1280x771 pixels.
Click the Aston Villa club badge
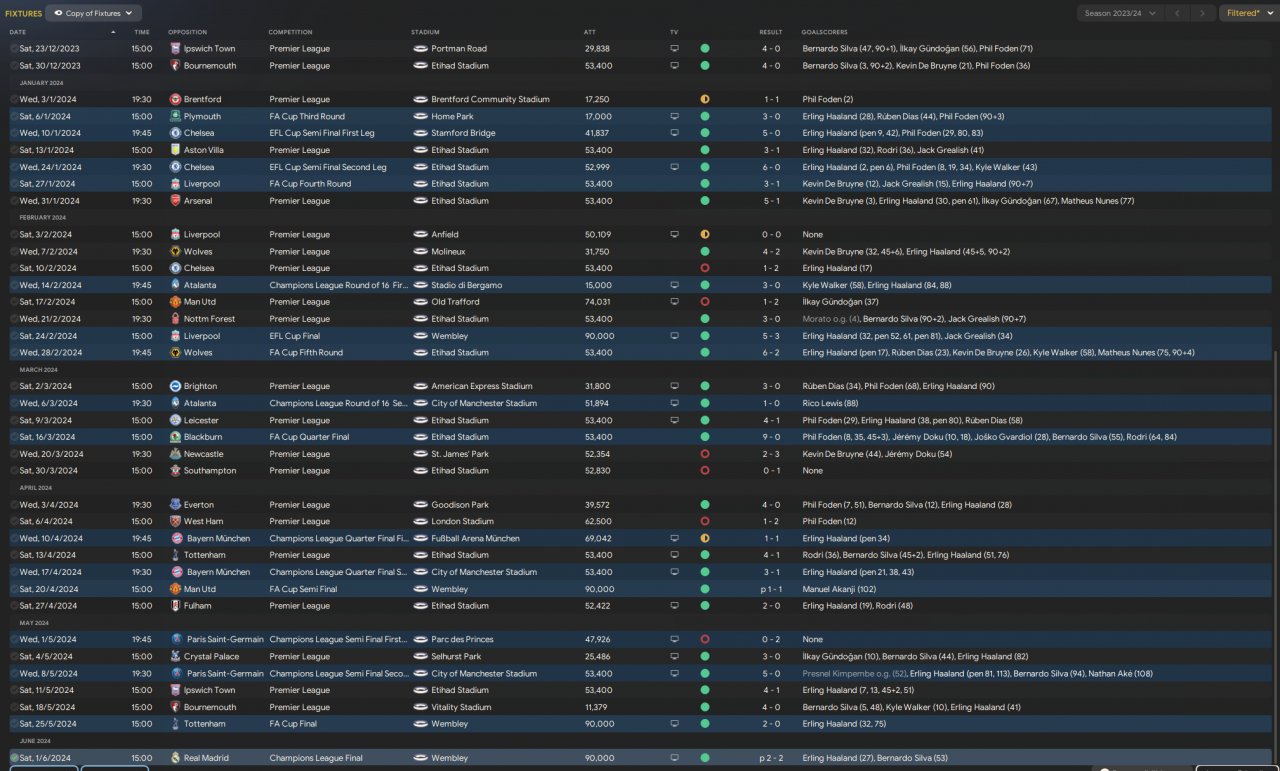[x=175, y=150]
